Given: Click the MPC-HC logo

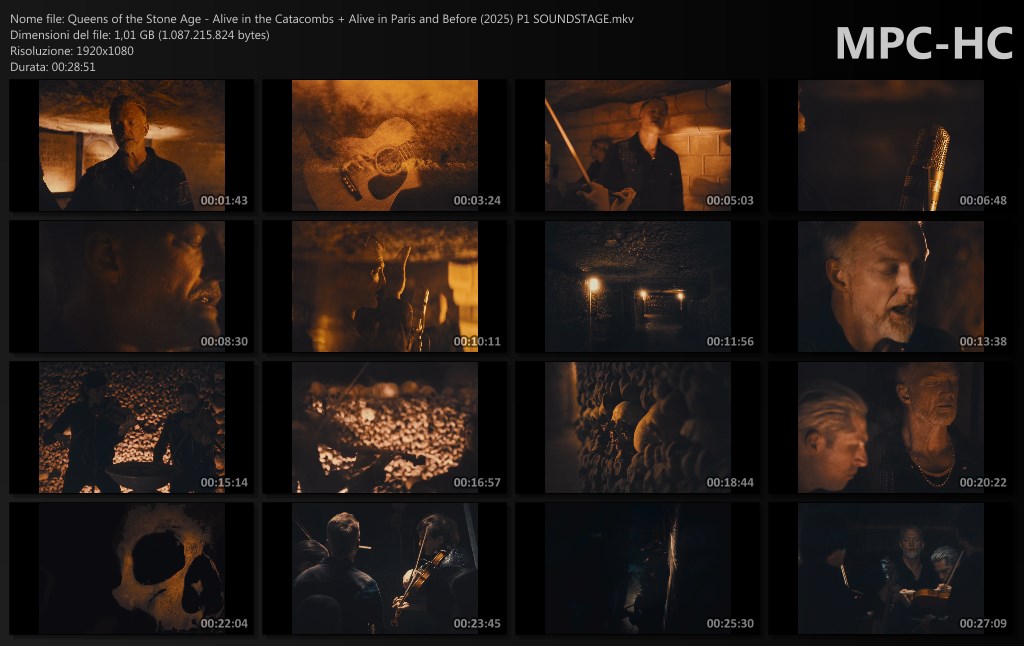Looking at the screenshot, I should pos(923,42).
